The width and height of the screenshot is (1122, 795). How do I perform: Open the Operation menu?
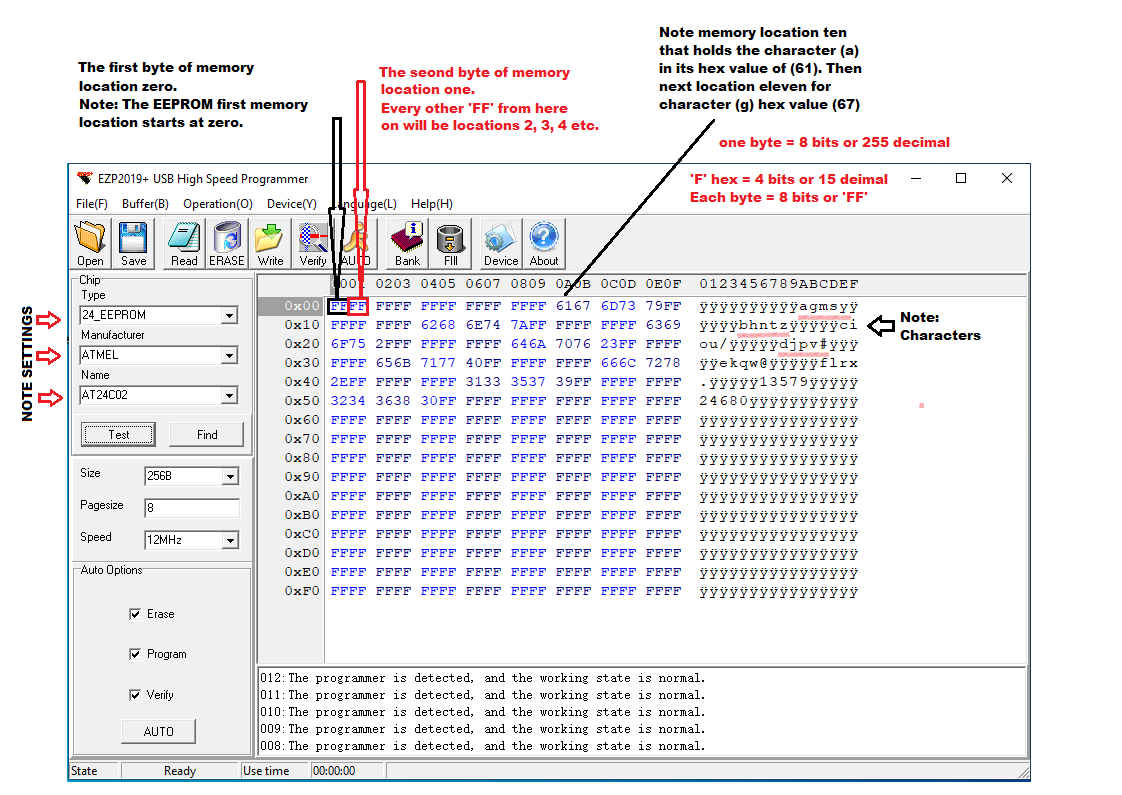click(x=218, y=204)
